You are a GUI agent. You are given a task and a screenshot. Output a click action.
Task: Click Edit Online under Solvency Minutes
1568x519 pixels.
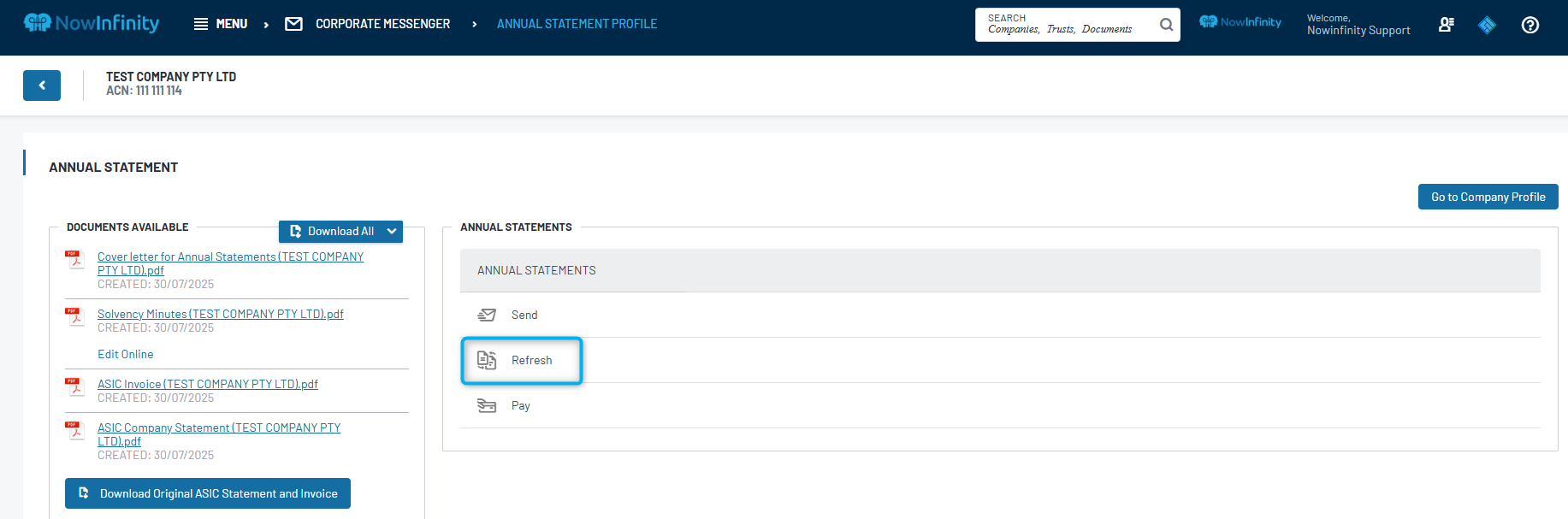click(x=125, y=354)
